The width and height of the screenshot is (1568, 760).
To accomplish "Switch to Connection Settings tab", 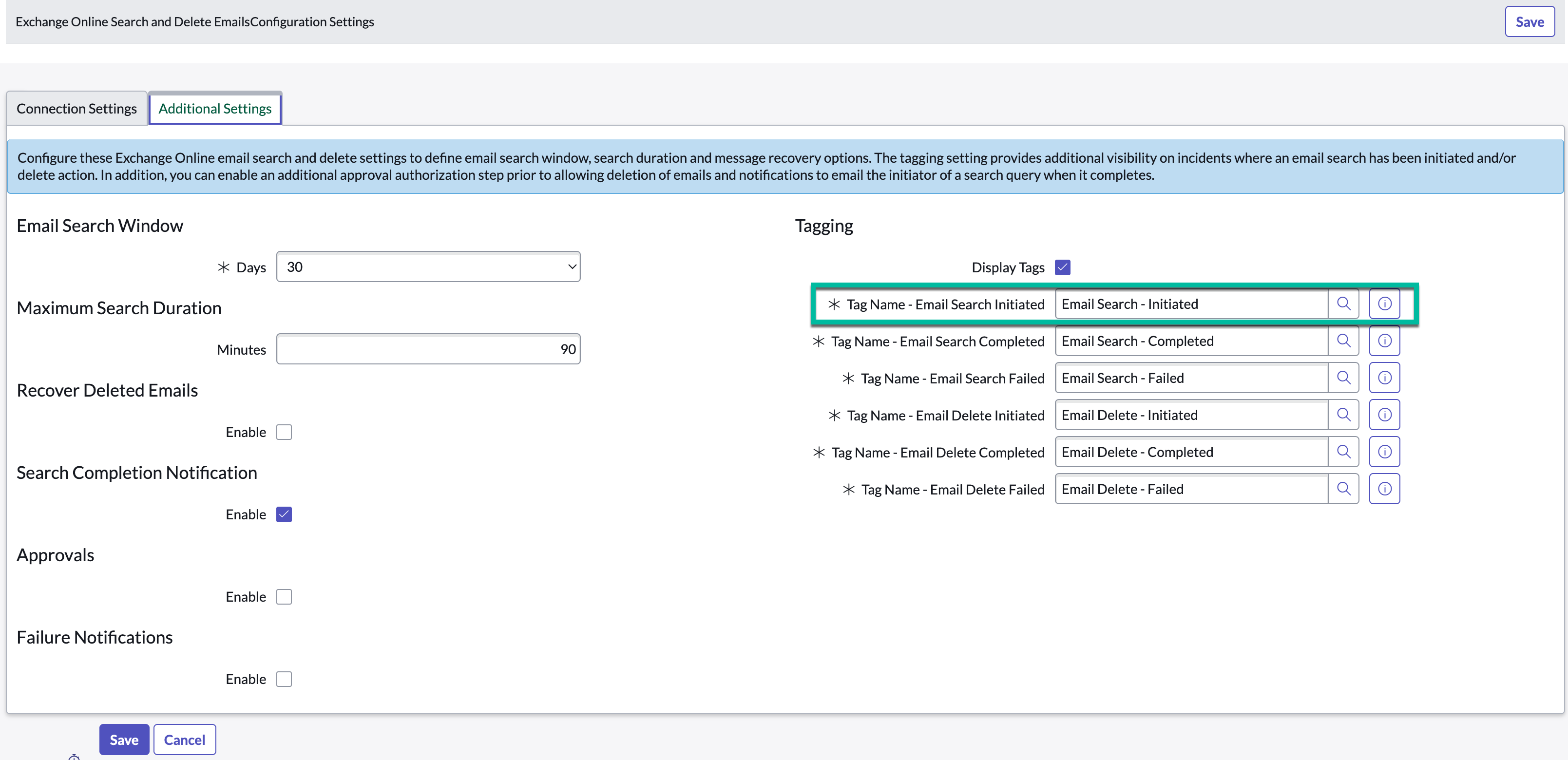I will 76,108.
